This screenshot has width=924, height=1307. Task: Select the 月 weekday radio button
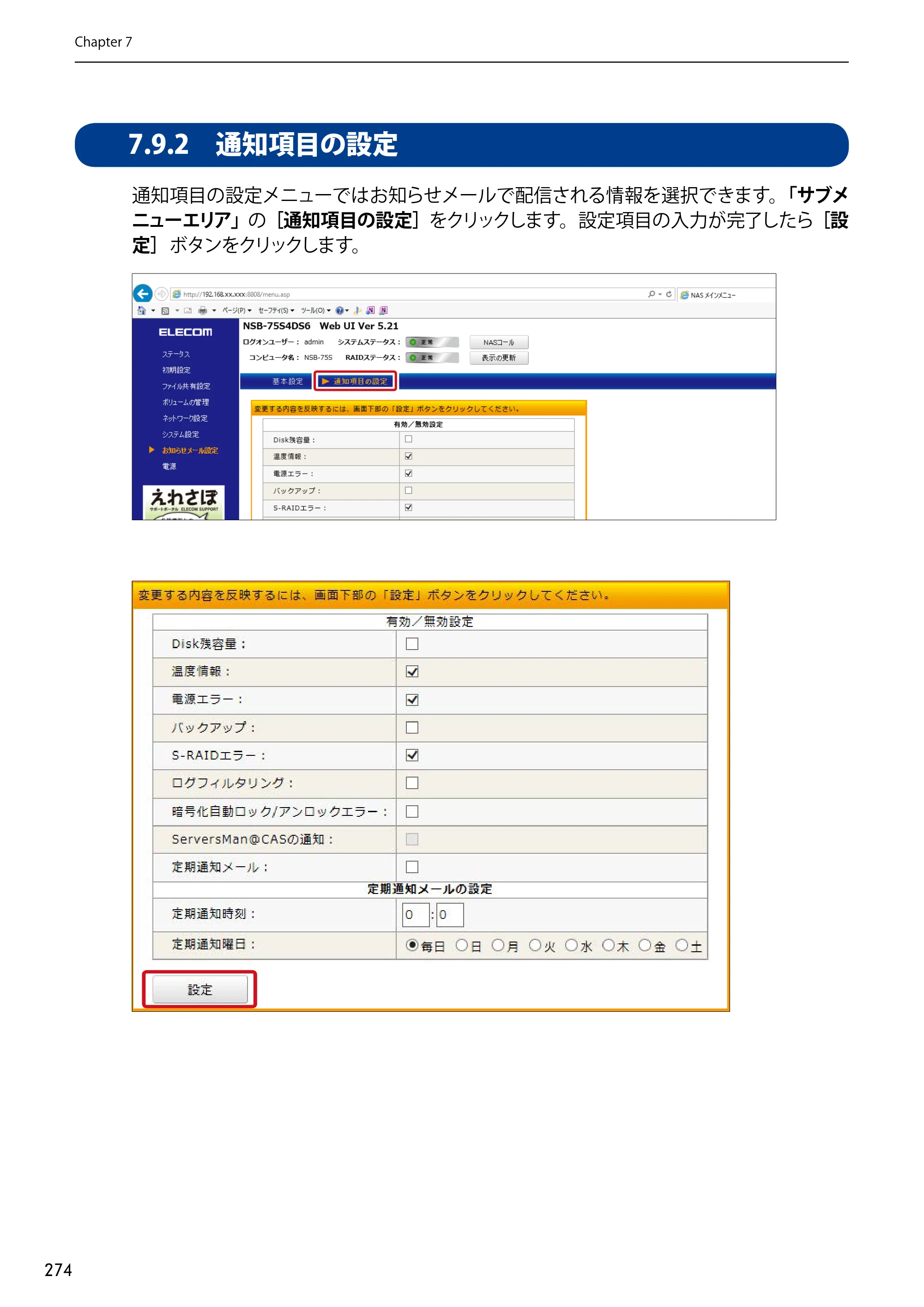pyautogui.click(x=498, y=945)
